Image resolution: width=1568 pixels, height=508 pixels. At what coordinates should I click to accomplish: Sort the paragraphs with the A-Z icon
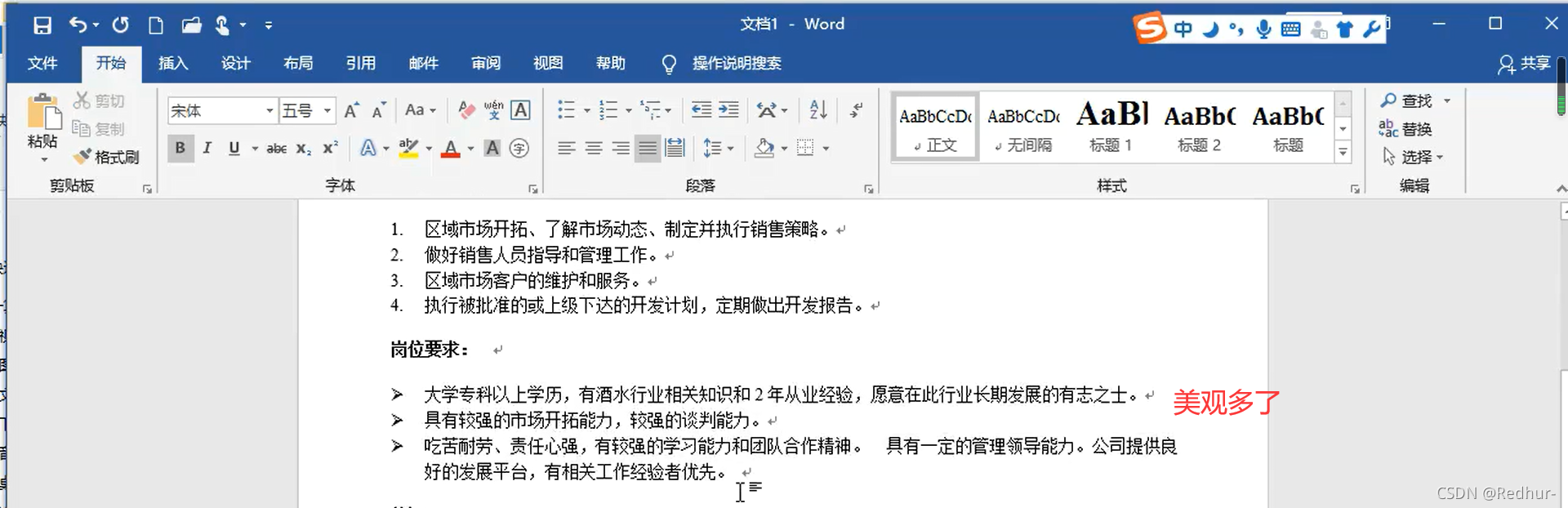[818, 110]
